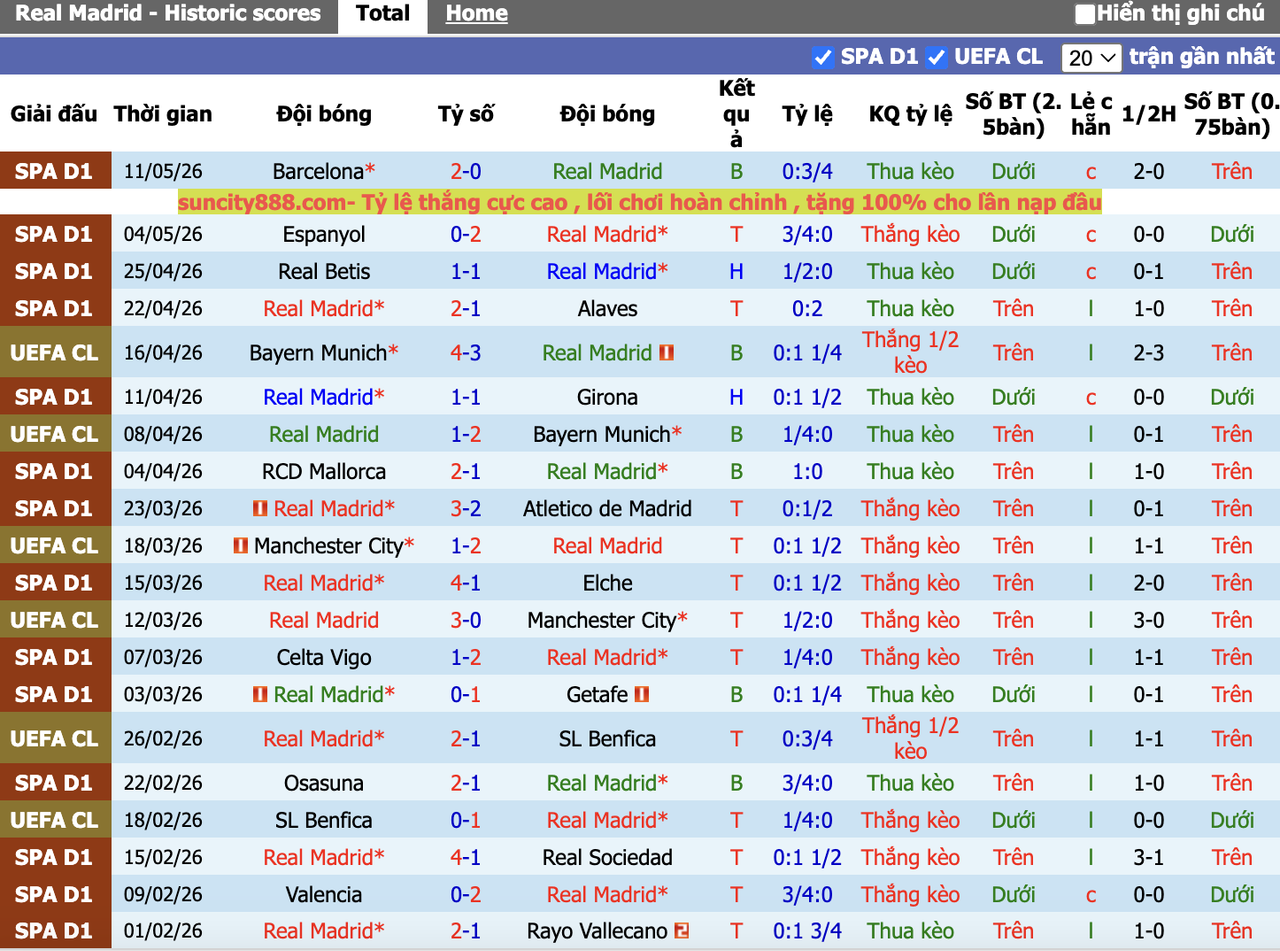Open the Atletico de Madrid team link
1280x951 pixels.
[607, 509]
